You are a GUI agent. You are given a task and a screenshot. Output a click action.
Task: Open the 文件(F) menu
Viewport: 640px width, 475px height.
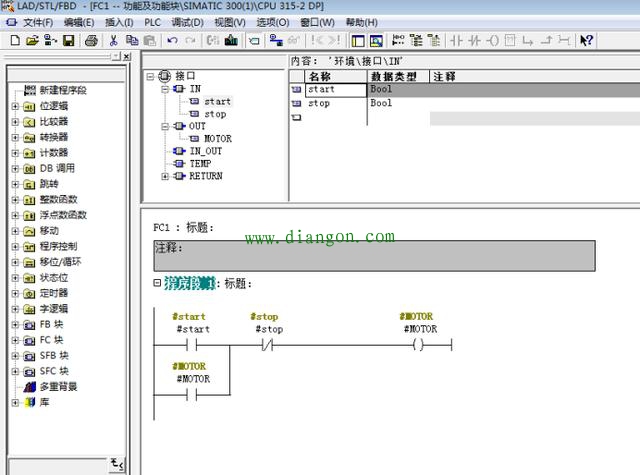click(x=37, y=22)
